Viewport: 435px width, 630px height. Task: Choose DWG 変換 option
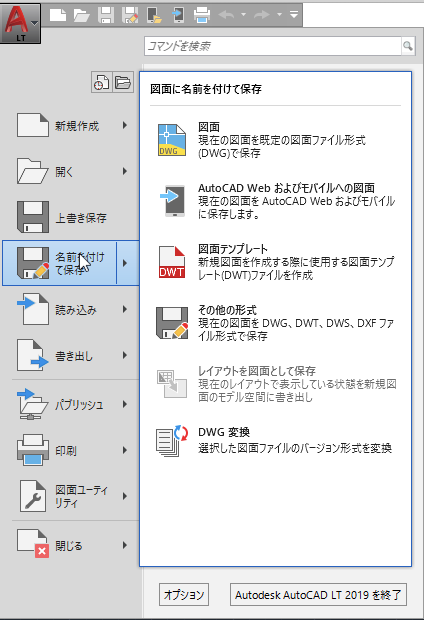coord(276,440)
